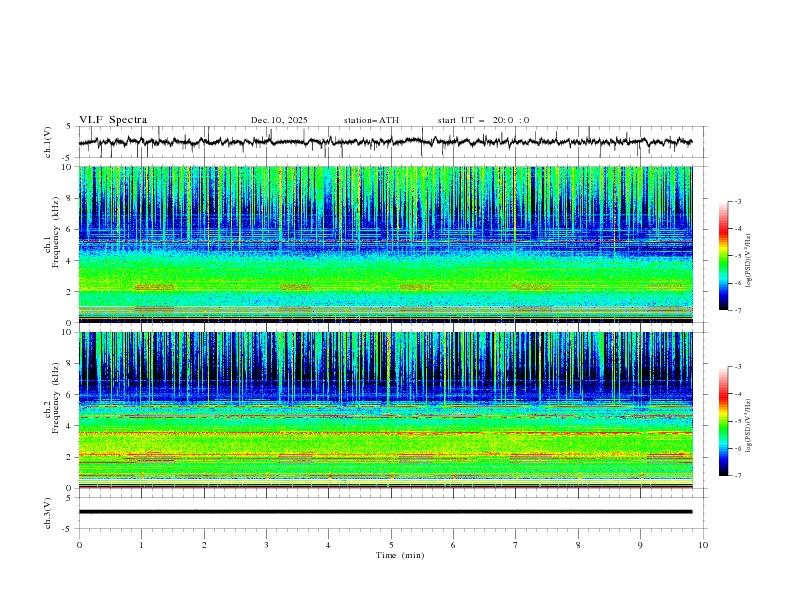792x612 pixels.
Task: Select the "start UT = 20:0 :0" text
Action: [x=483, y=120]
